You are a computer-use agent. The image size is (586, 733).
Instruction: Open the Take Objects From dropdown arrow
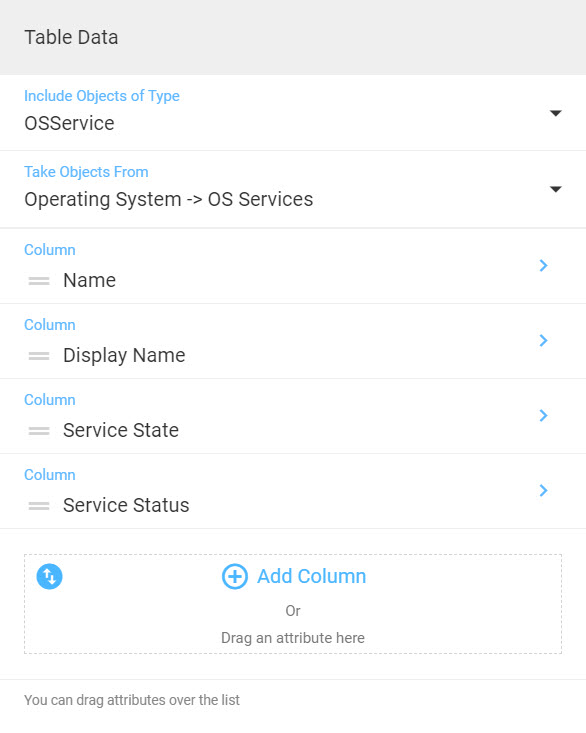(555, 189)
